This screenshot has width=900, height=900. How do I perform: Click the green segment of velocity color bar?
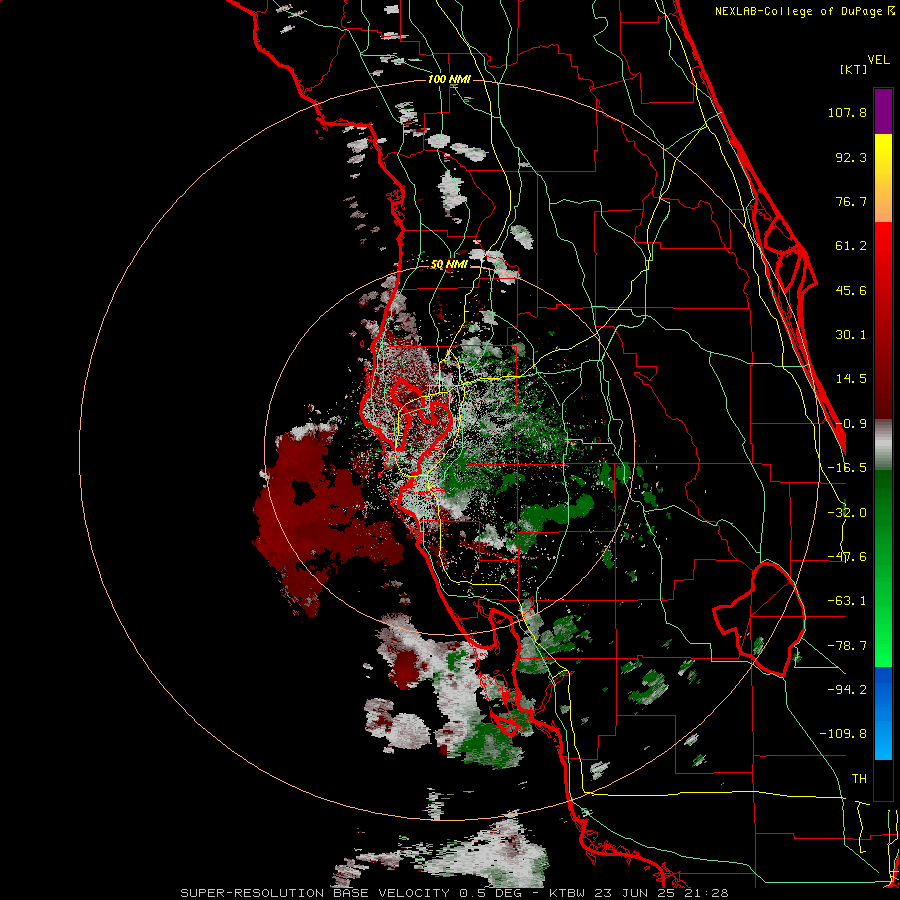883,568
